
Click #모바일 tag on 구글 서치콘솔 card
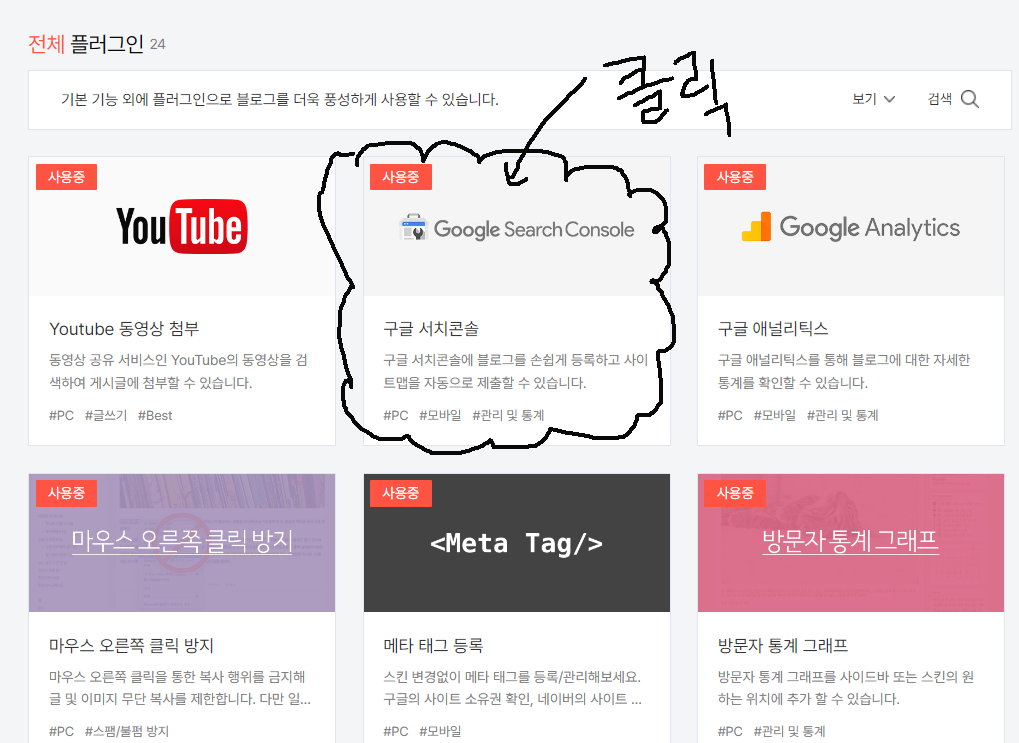point(440,415)
